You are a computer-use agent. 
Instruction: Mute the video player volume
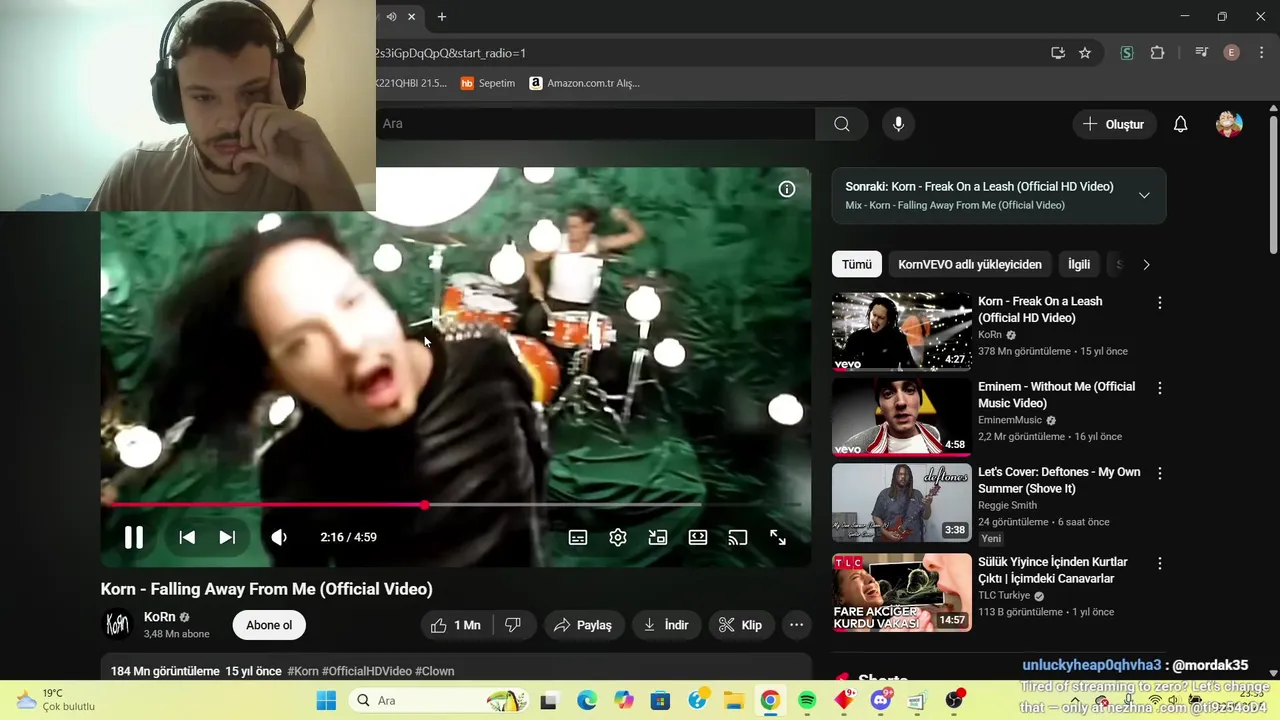279,537
